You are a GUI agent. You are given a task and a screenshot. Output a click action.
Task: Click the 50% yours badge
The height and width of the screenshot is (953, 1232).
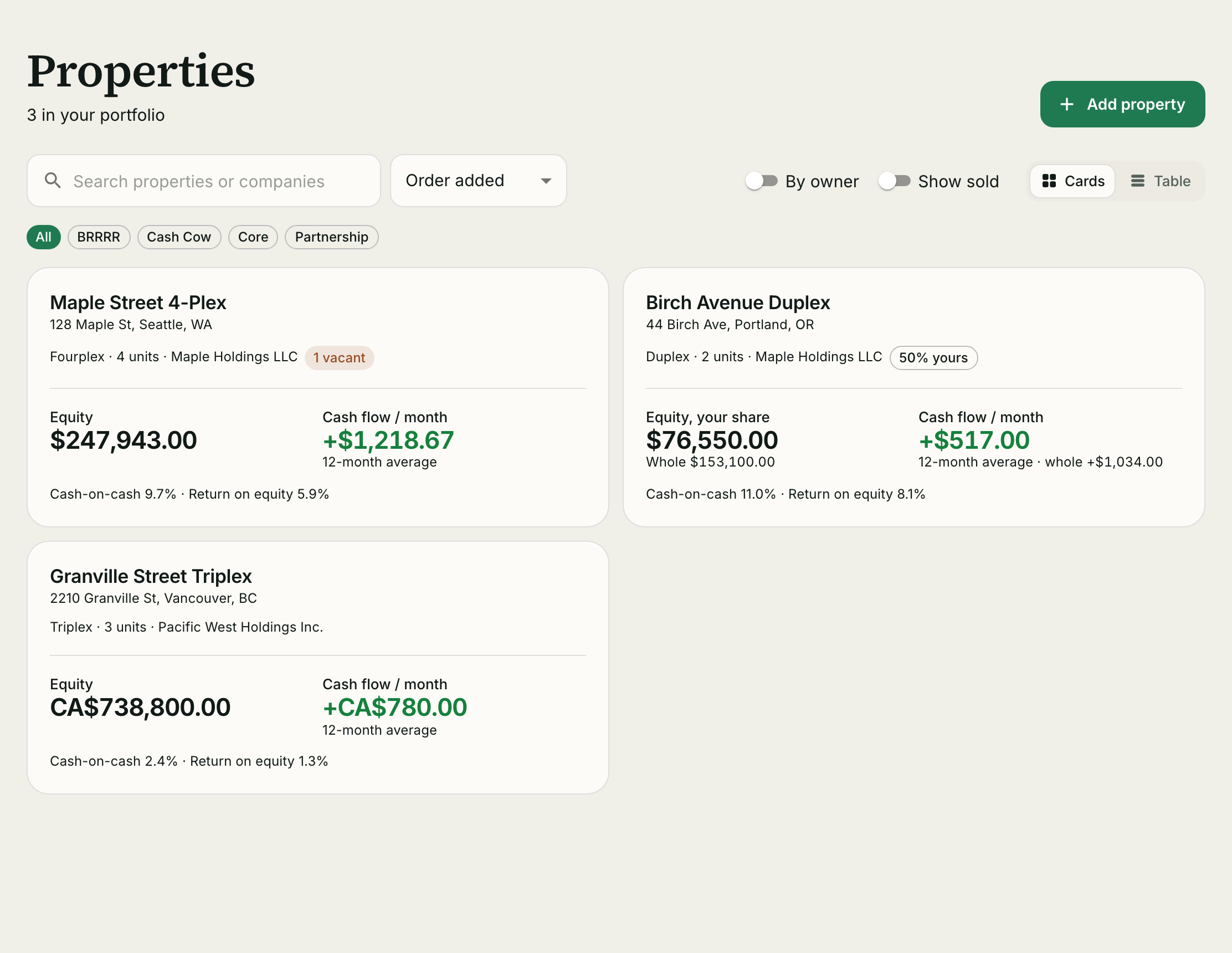click(933, 358)
